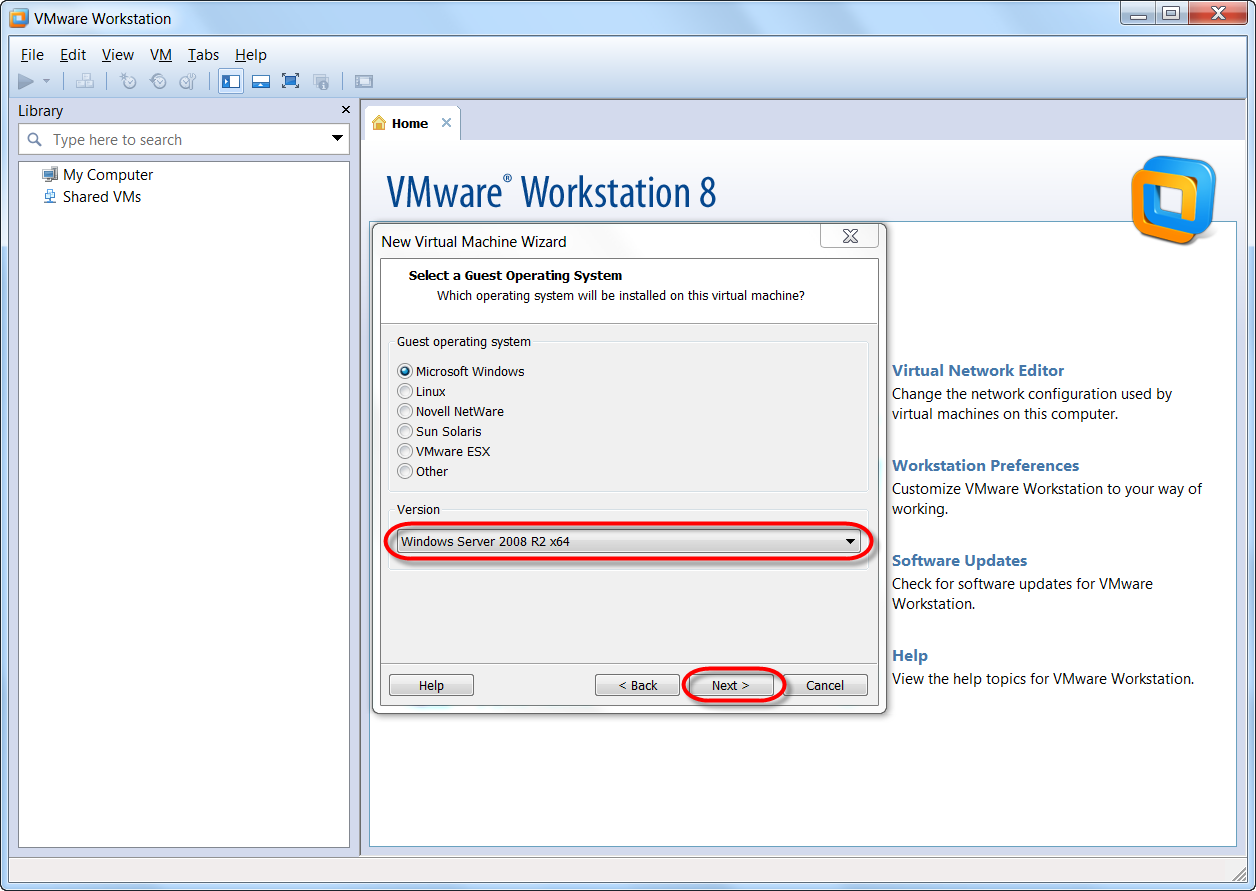Click the Send Ctrl+Alt+Del toolbar icon

tap(85, 82)
